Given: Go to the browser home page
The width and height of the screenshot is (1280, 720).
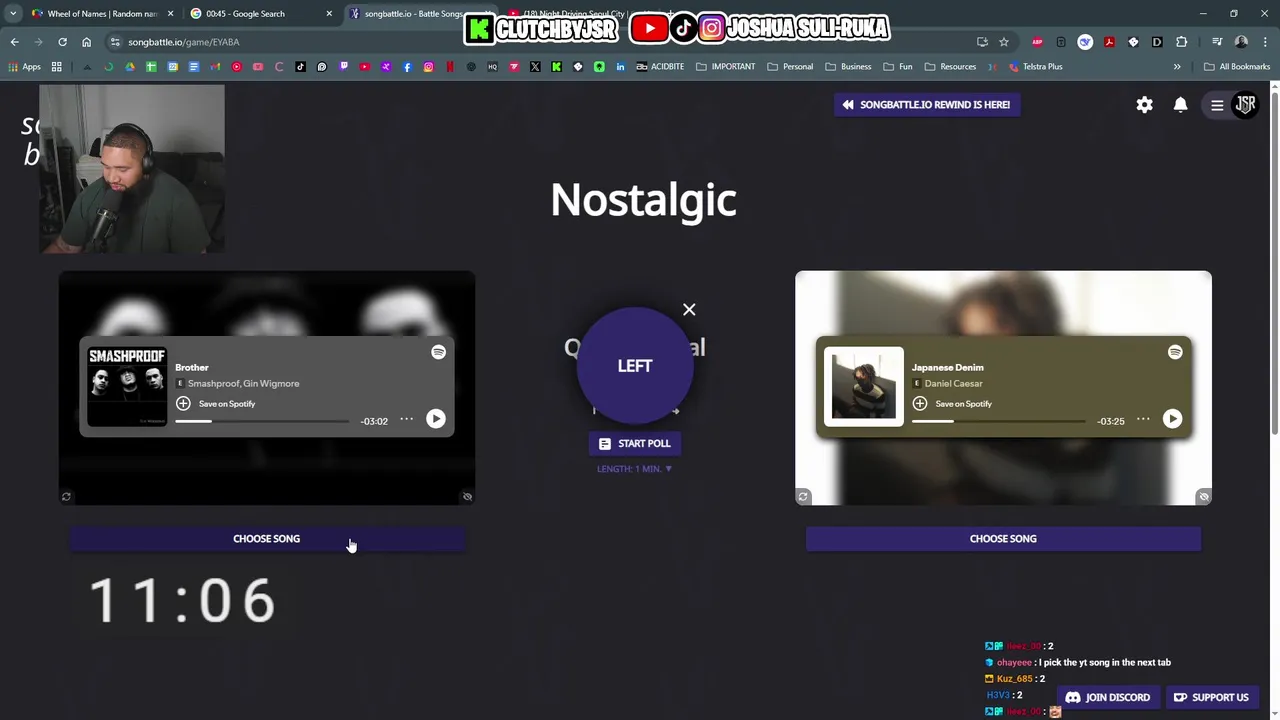Looking at the screenshot, I should [x=86, y=42].
